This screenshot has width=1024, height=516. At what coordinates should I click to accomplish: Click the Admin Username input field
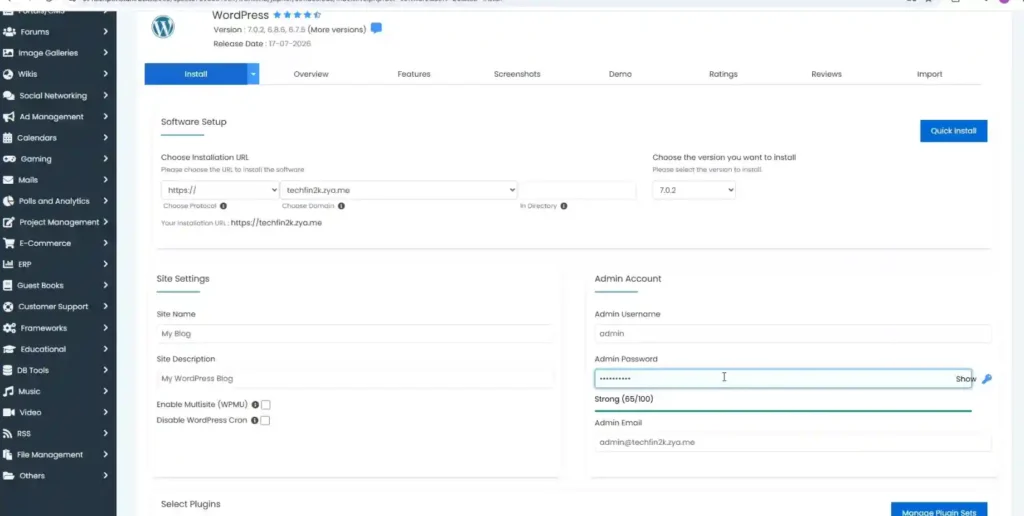[x=793, y=333]
